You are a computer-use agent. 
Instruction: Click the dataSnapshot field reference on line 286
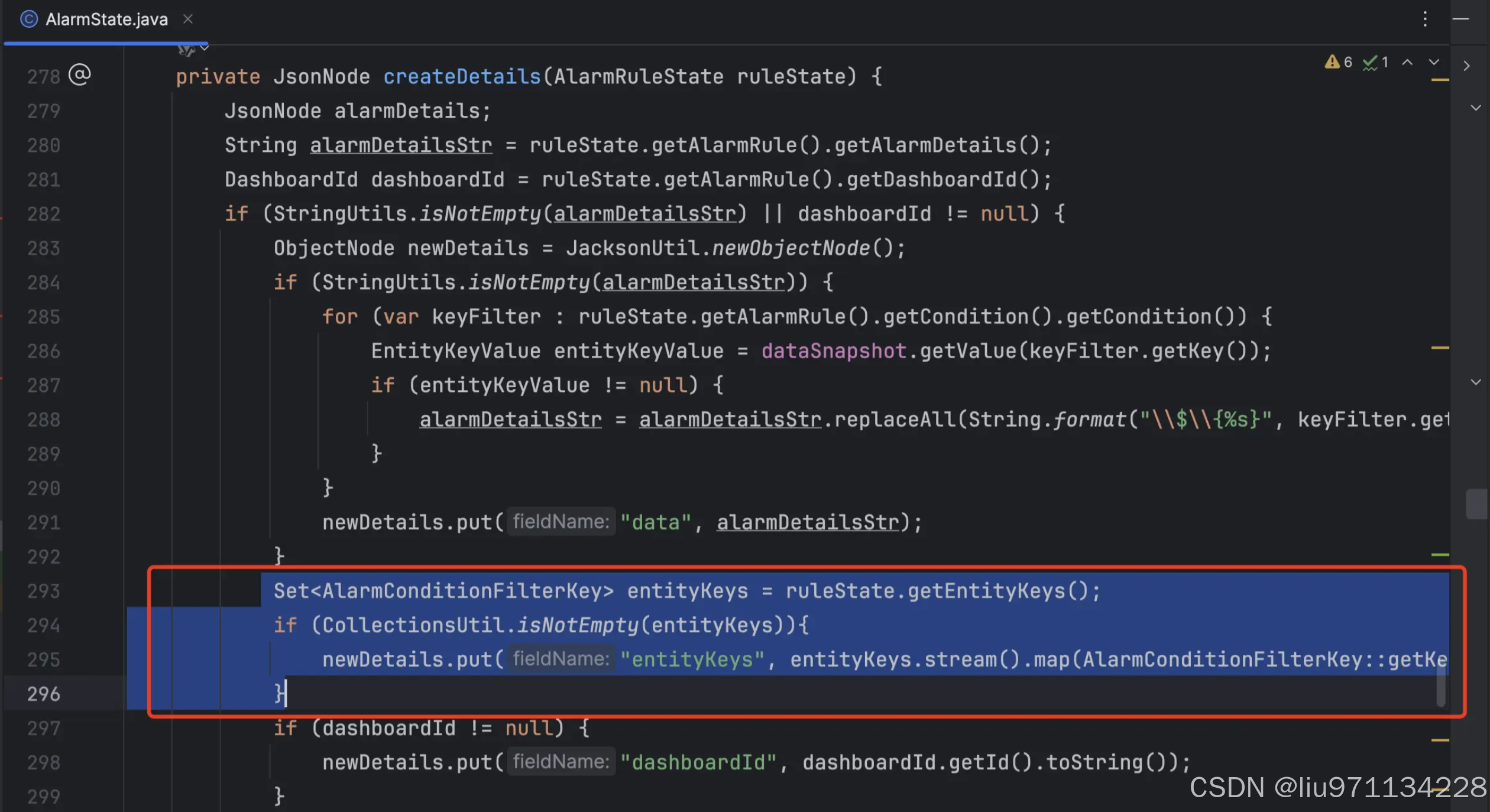point(834,351)
